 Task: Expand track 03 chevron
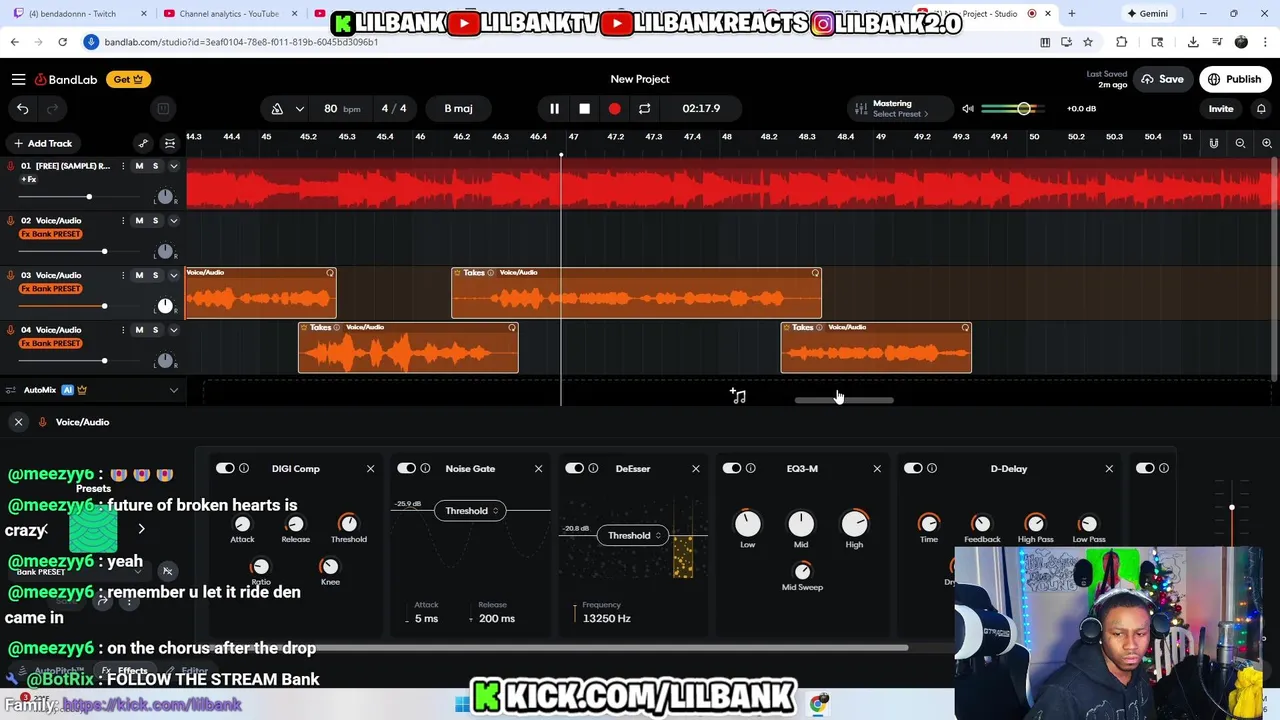[x=173, y=275]
